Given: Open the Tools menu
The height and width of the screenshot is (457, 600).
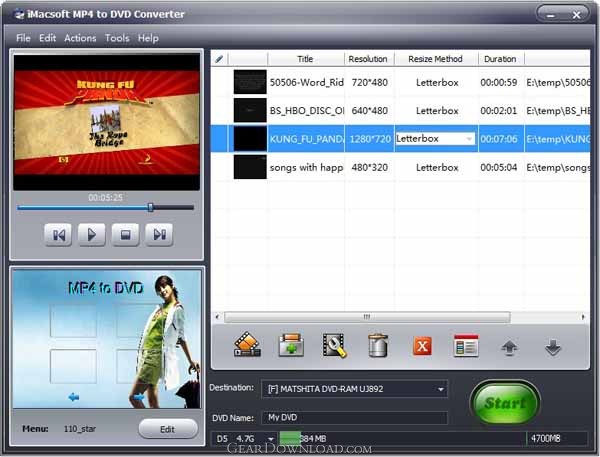Looking at the screenshot, I should (117, 38).
